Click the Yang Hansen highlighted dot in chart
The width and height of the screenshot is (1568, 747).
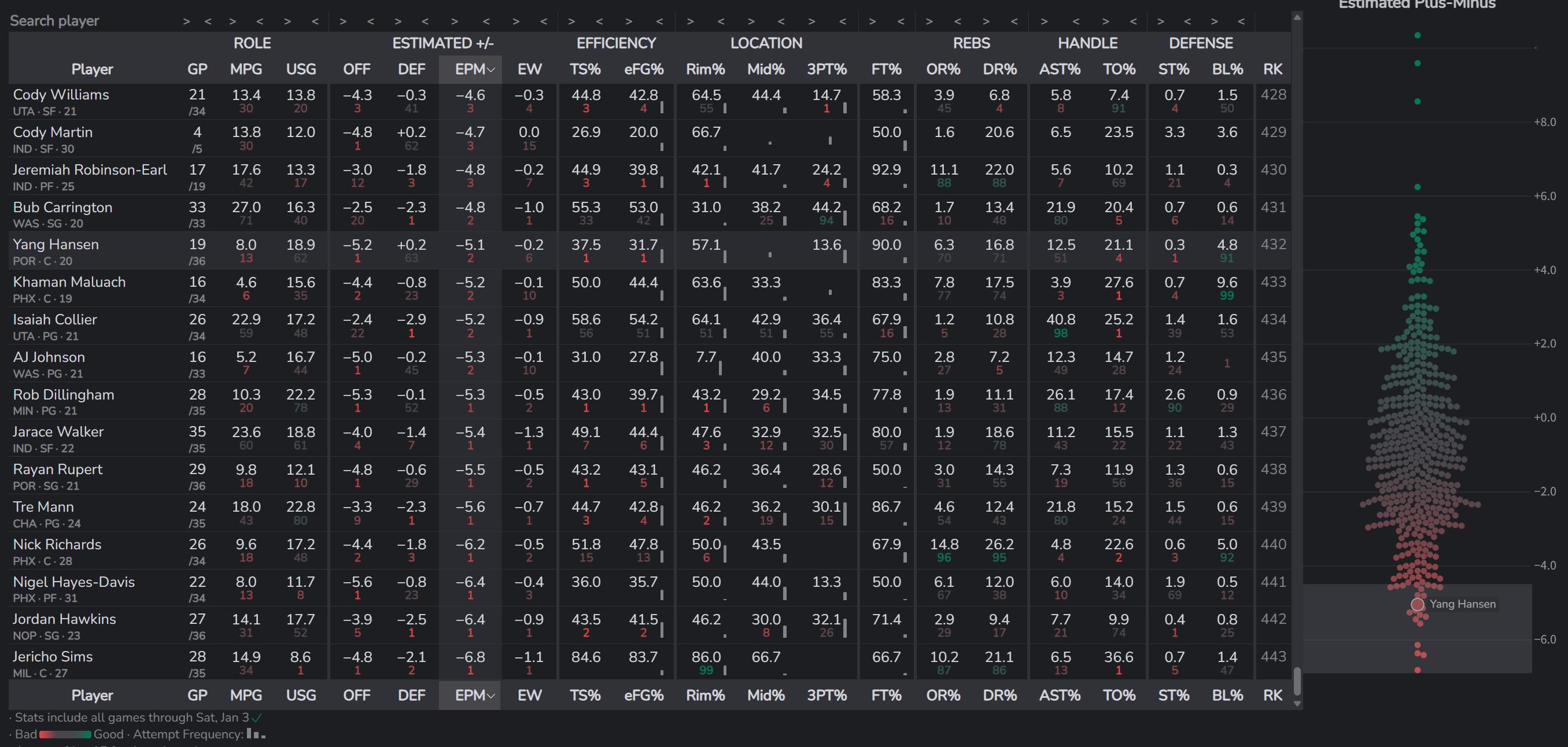click(1418, 604)
